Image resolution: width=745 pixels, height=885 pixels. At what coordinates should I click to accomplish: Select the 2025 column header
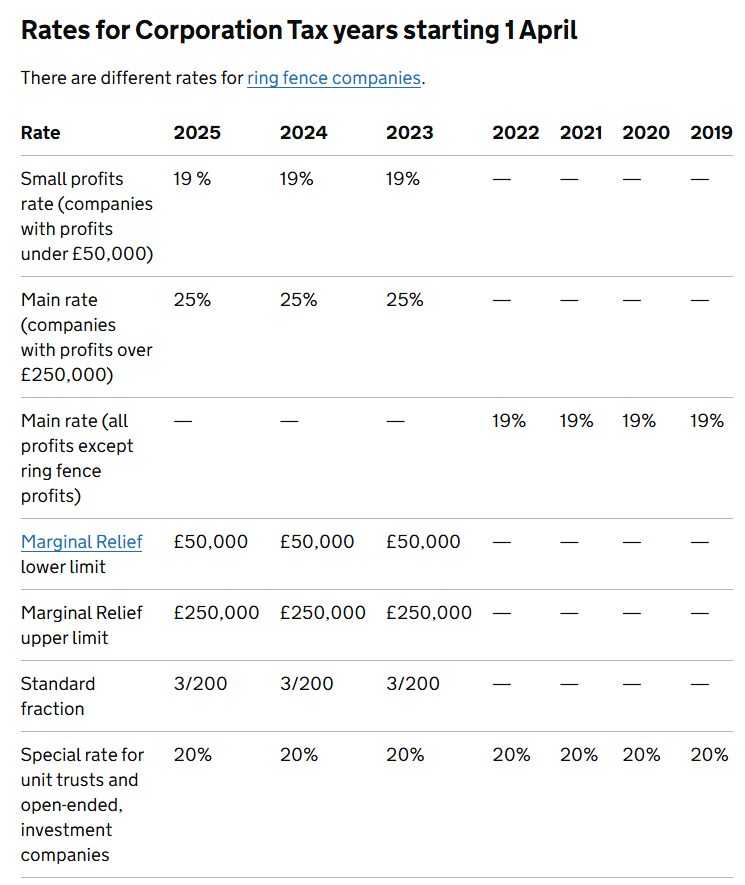(197, 133)
